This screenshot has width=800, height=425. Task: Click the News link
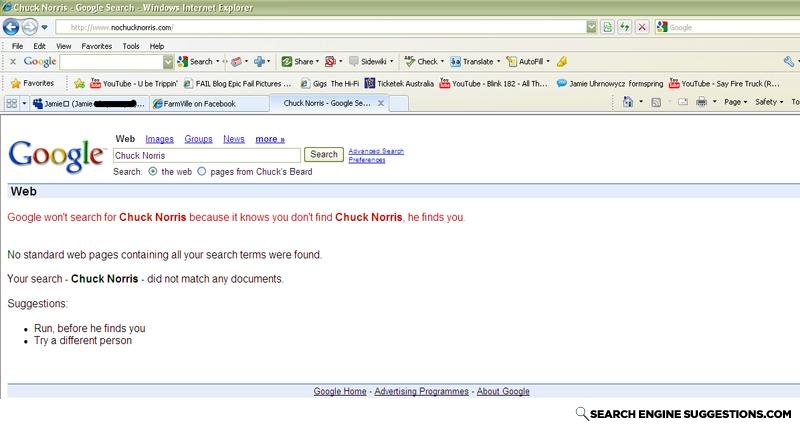click(234, 139)
